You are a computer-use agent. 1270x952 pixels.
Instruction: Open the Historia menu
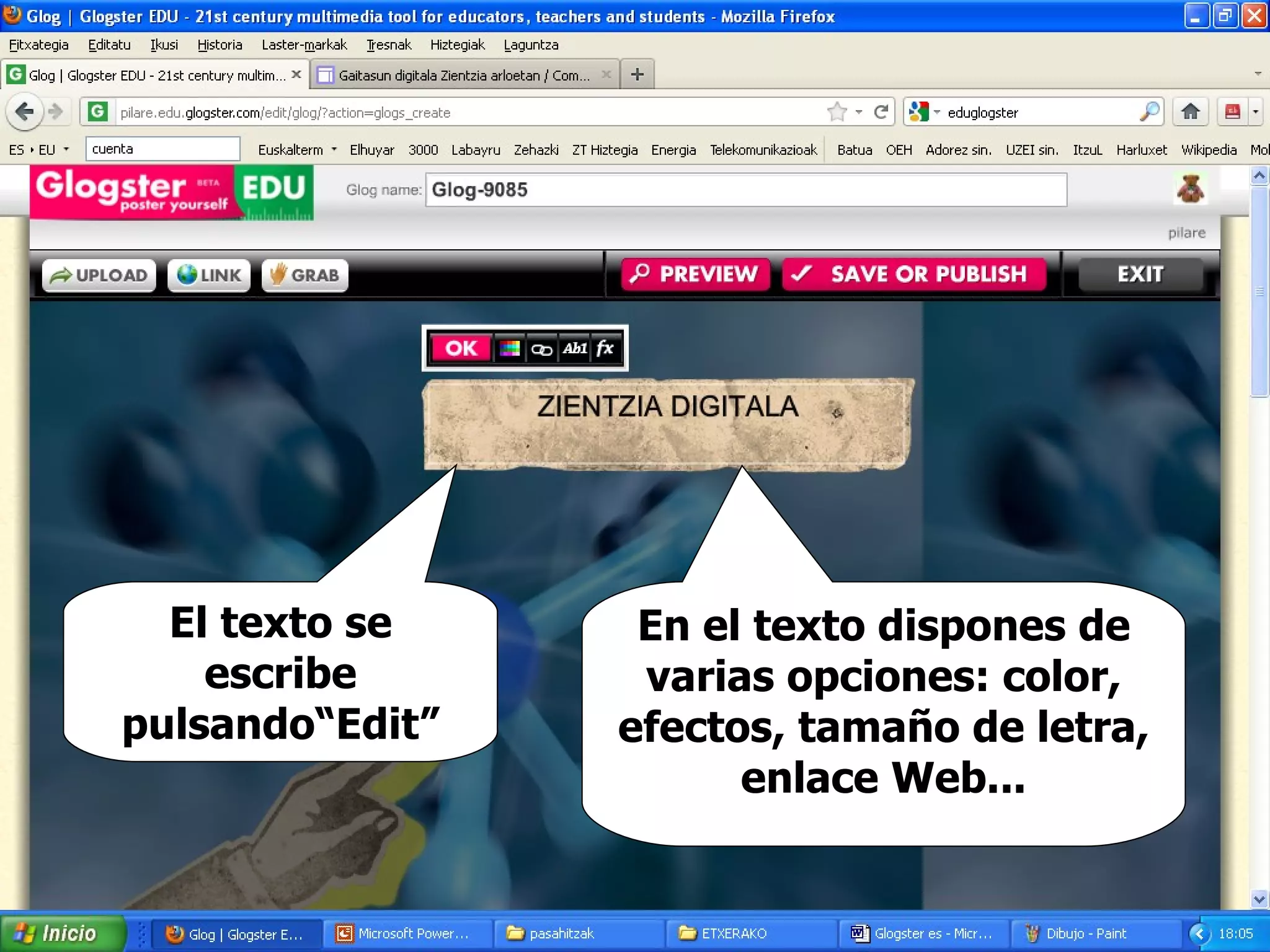point(220,45)
